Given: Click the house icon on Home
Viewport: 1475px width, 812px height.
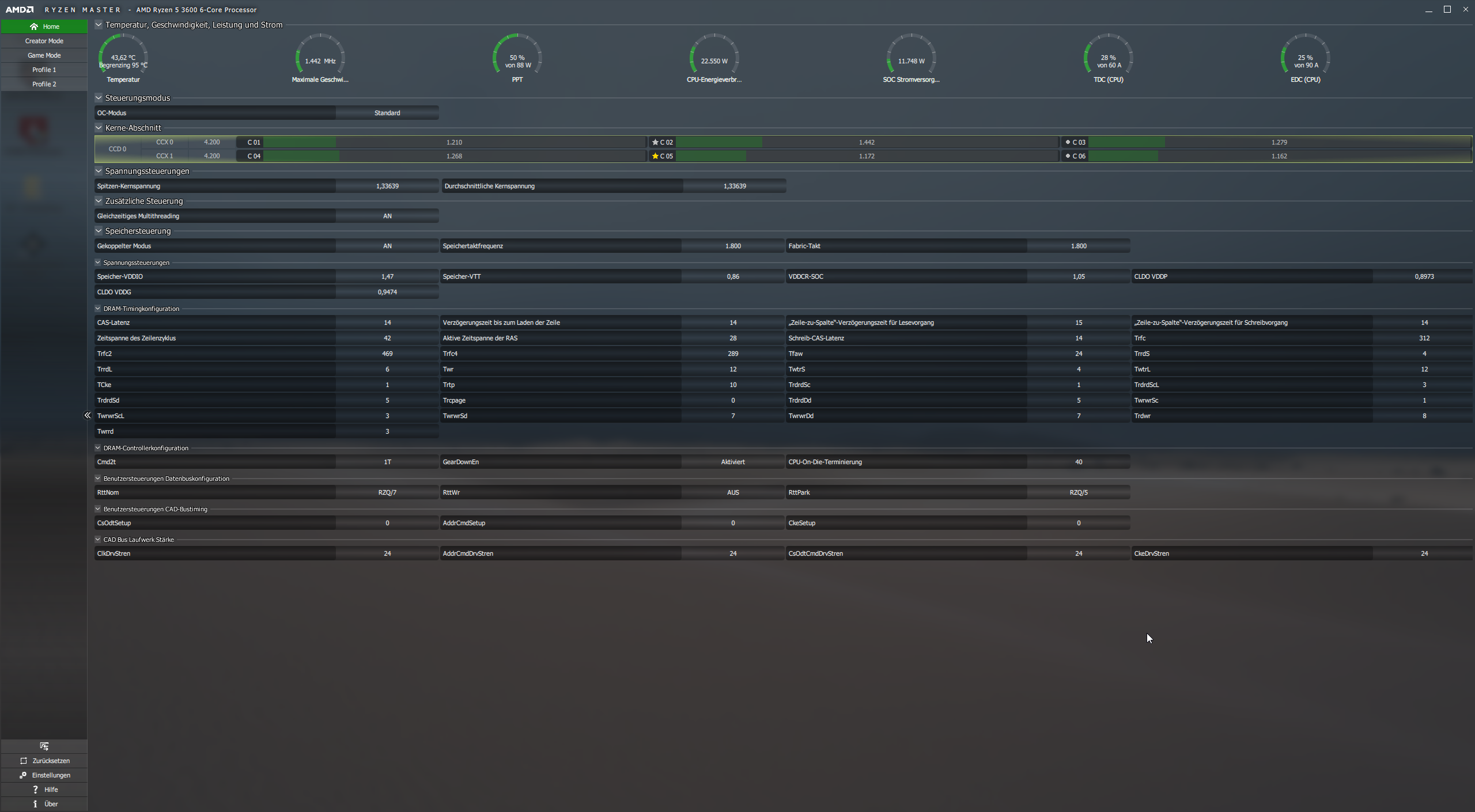Looking at the screenshot, I should click(x=34, y=26).
